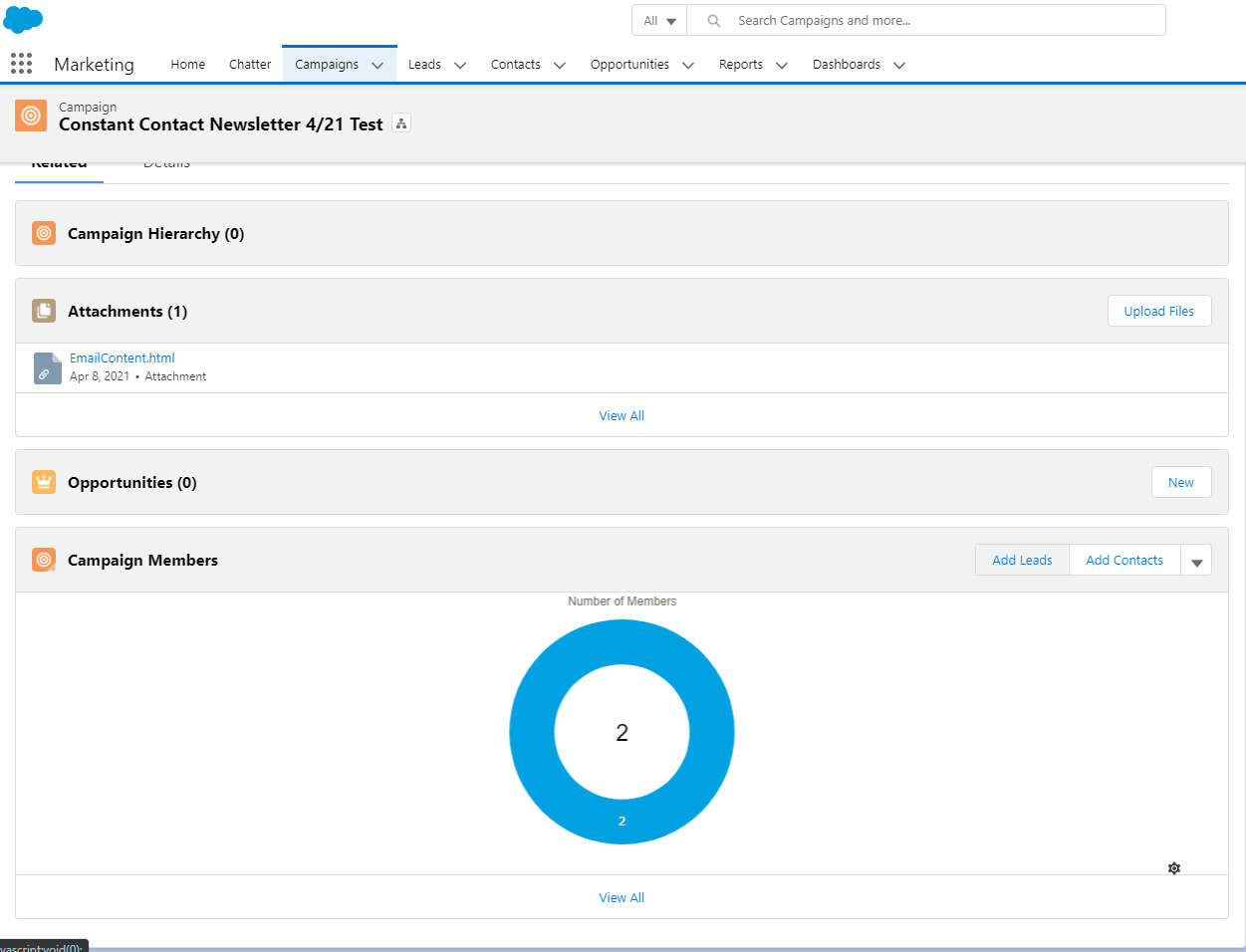1246x952 pixels.
Task: Go to the Home tab
Action: 188,64
